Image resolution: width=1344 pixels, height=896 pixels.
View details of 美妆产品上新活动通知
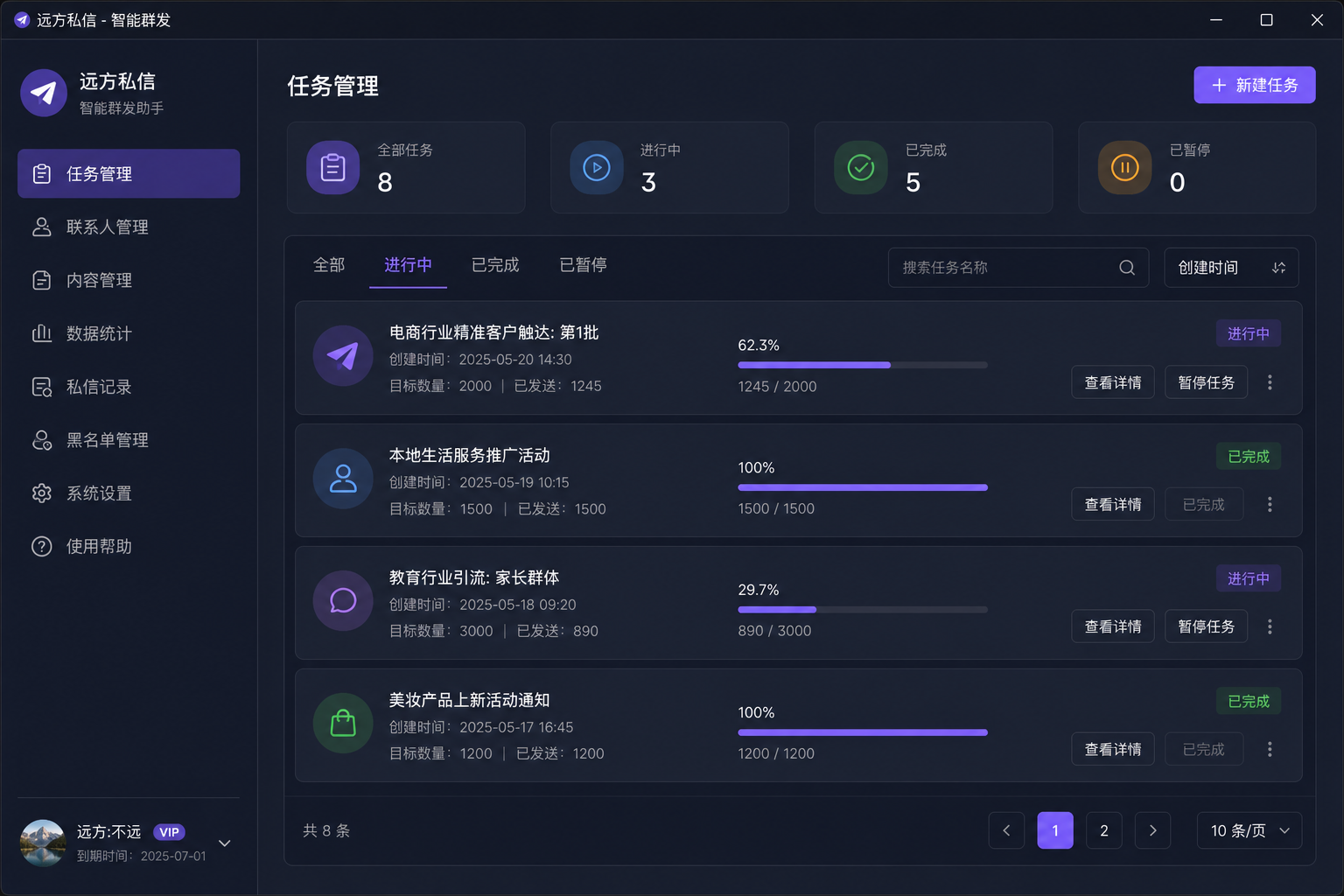click(x=1113, y=750)
